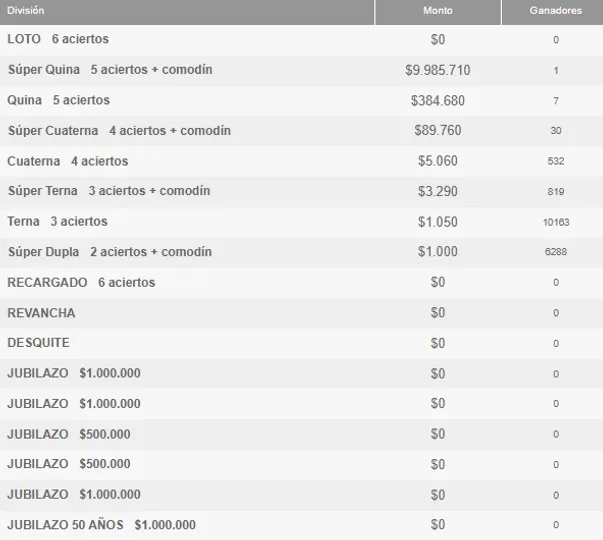This screenshot has height=540, width=603.
Task: Click the 532 winners count
Action: pos(555,162)
